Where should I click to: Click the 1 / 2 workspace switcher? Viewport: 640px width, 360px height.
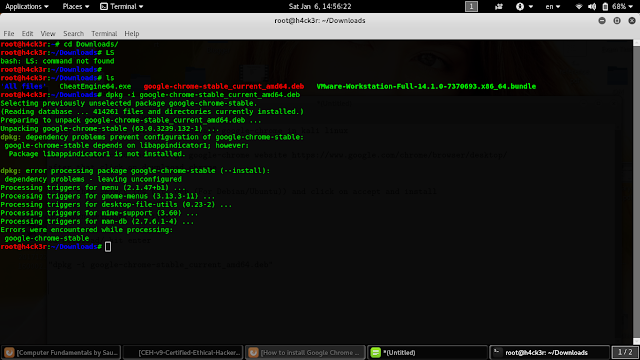[x=625, y=352]
